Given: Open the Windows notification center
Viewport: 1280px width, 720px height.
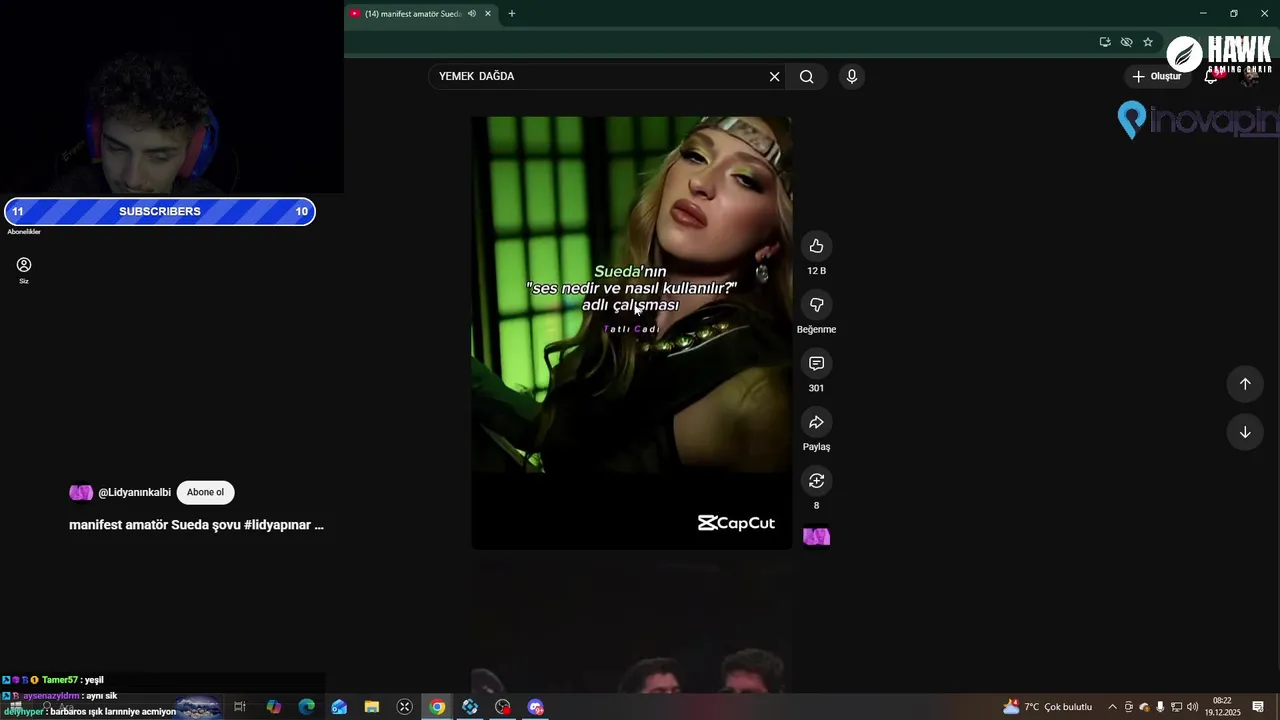Looking at the screenshot, I should (x=1258, y=707).
